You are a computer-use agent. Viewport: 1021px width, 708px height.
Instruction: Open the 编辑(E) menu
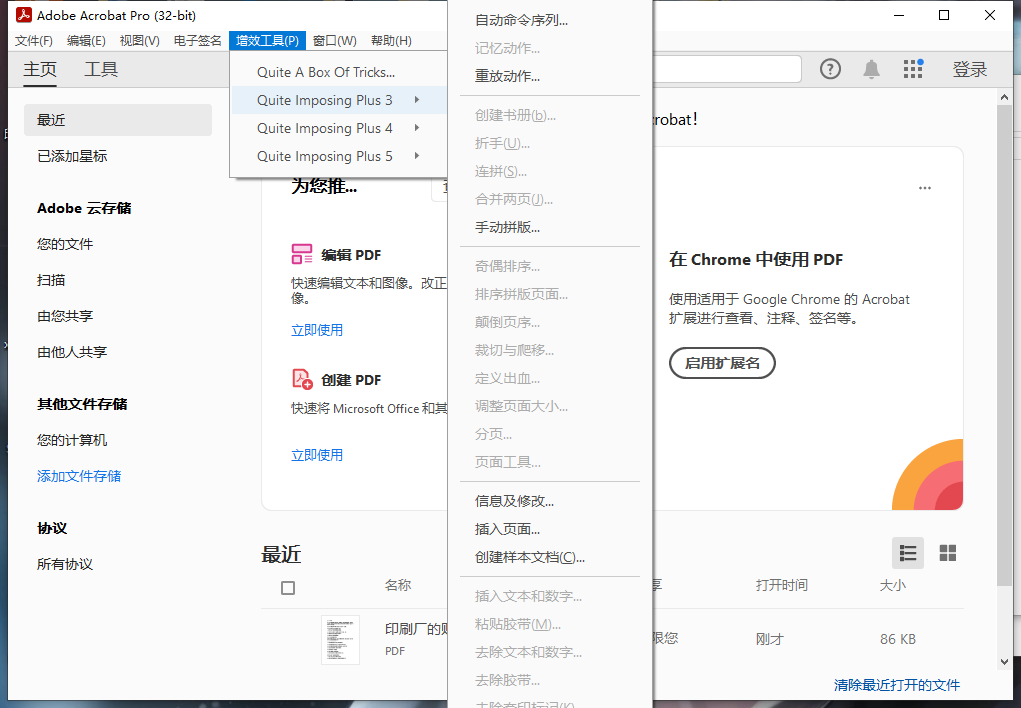(86, 40)
